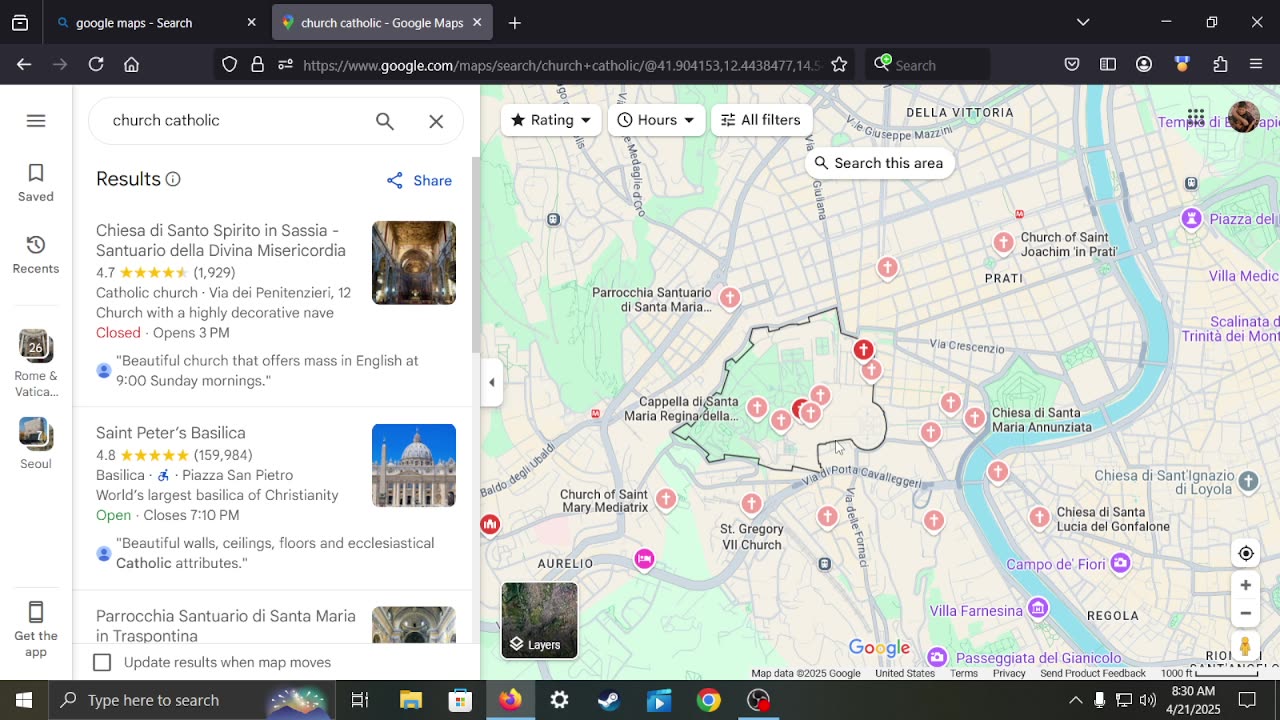Click the Street View Pegman
This screenshot has height=720, width=1280.
pos(1245,647)
